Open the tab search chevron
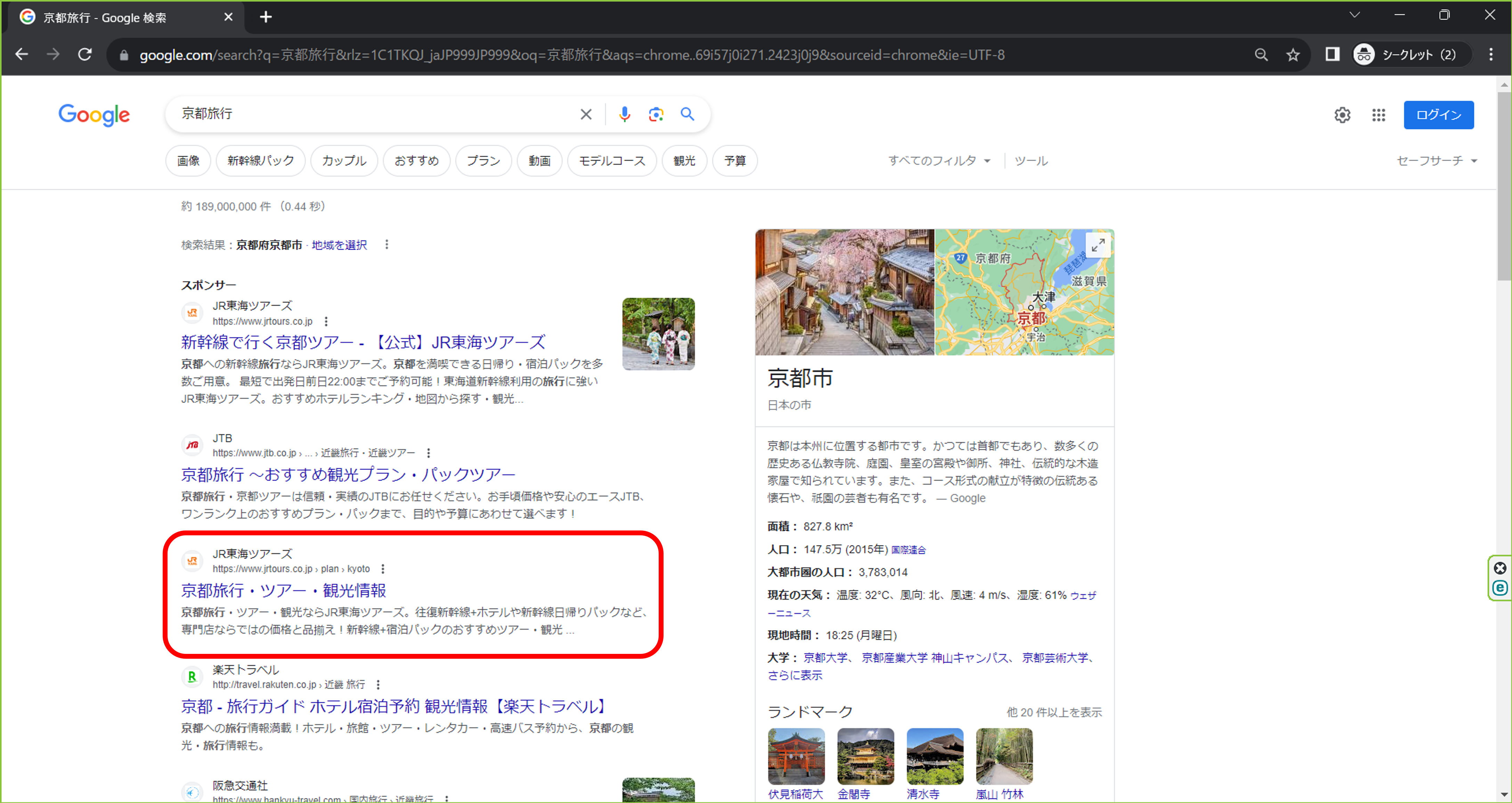 tap(1354, 15)
